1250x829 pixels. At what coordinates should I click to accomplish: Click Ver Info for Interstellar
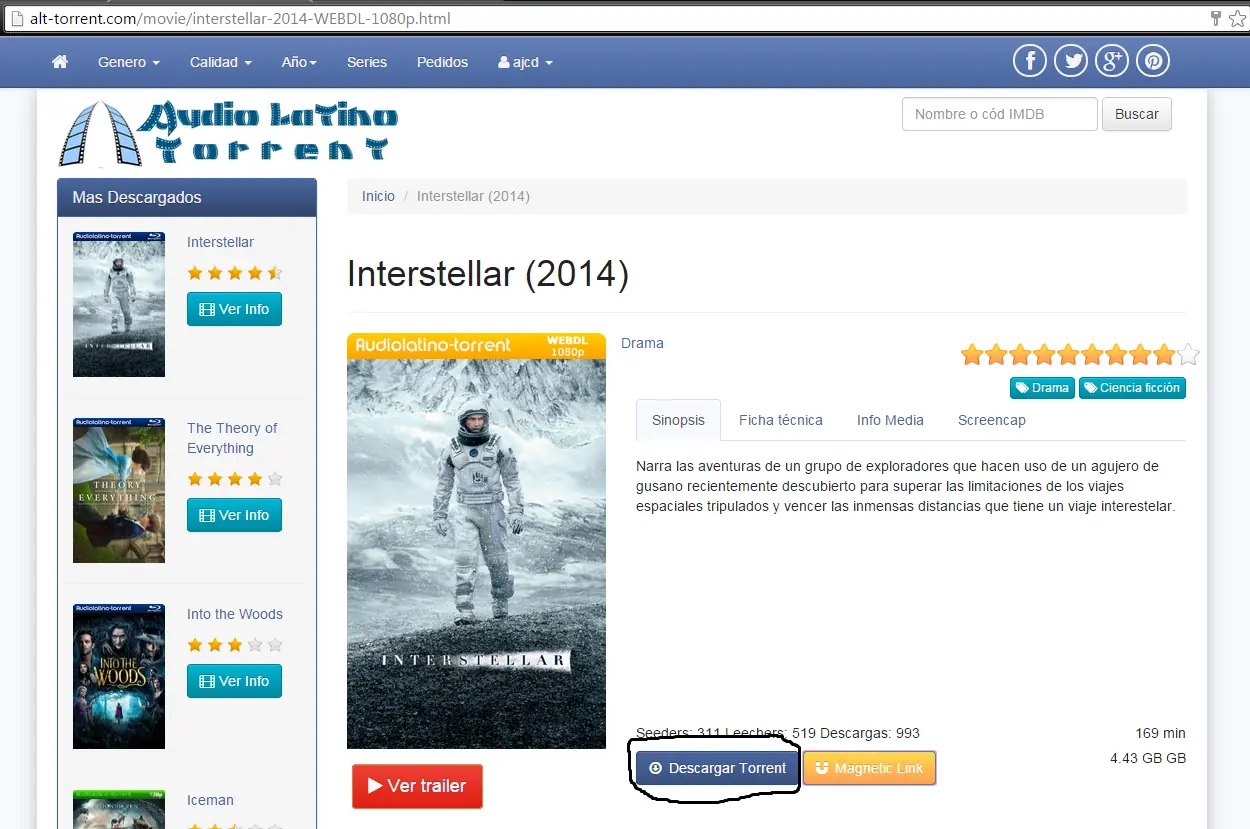(234, 309)
